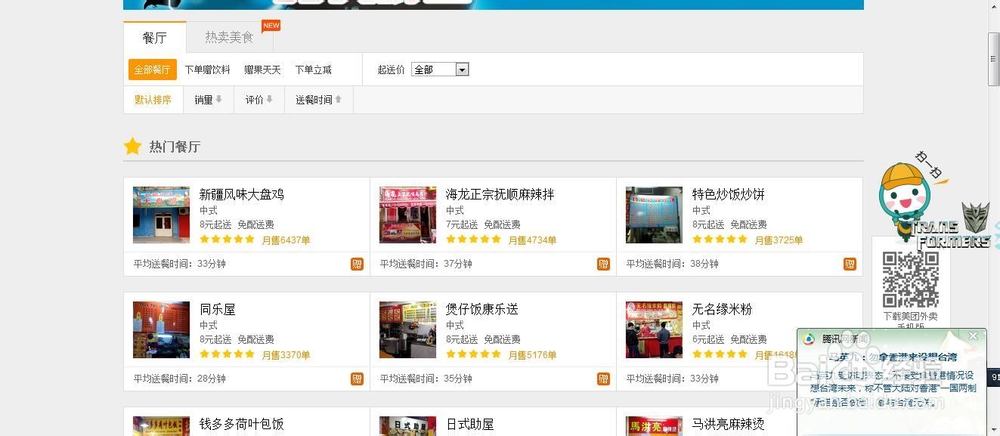Open the 马洪亮麻辣烫 restaurant link
The image size is (1000, 436).
728,424
